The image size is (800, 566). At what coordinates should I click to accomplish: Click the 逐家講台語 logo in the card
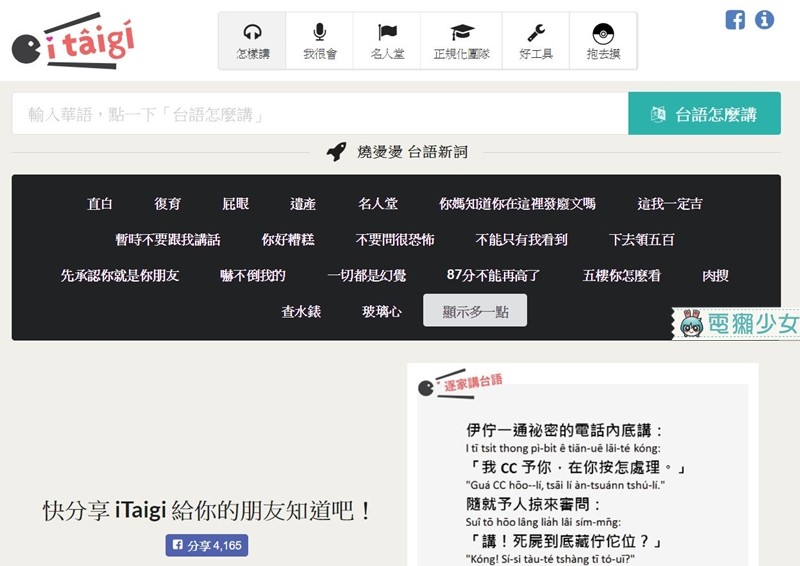(x=460, y=384)
